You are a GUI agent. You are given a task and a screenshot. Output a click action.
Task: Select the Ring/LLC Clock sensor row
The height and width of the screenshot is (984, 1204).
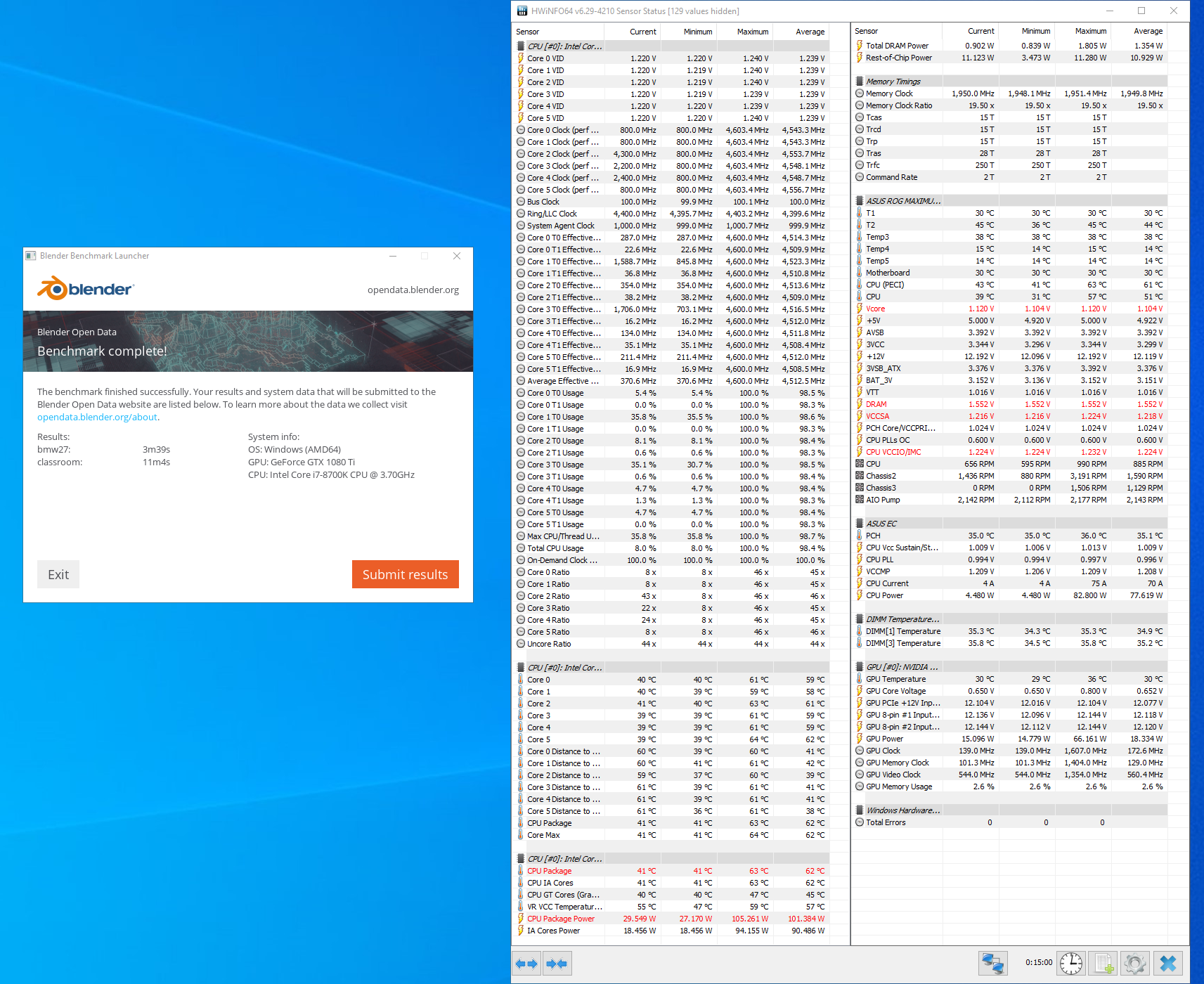point(672,214)
